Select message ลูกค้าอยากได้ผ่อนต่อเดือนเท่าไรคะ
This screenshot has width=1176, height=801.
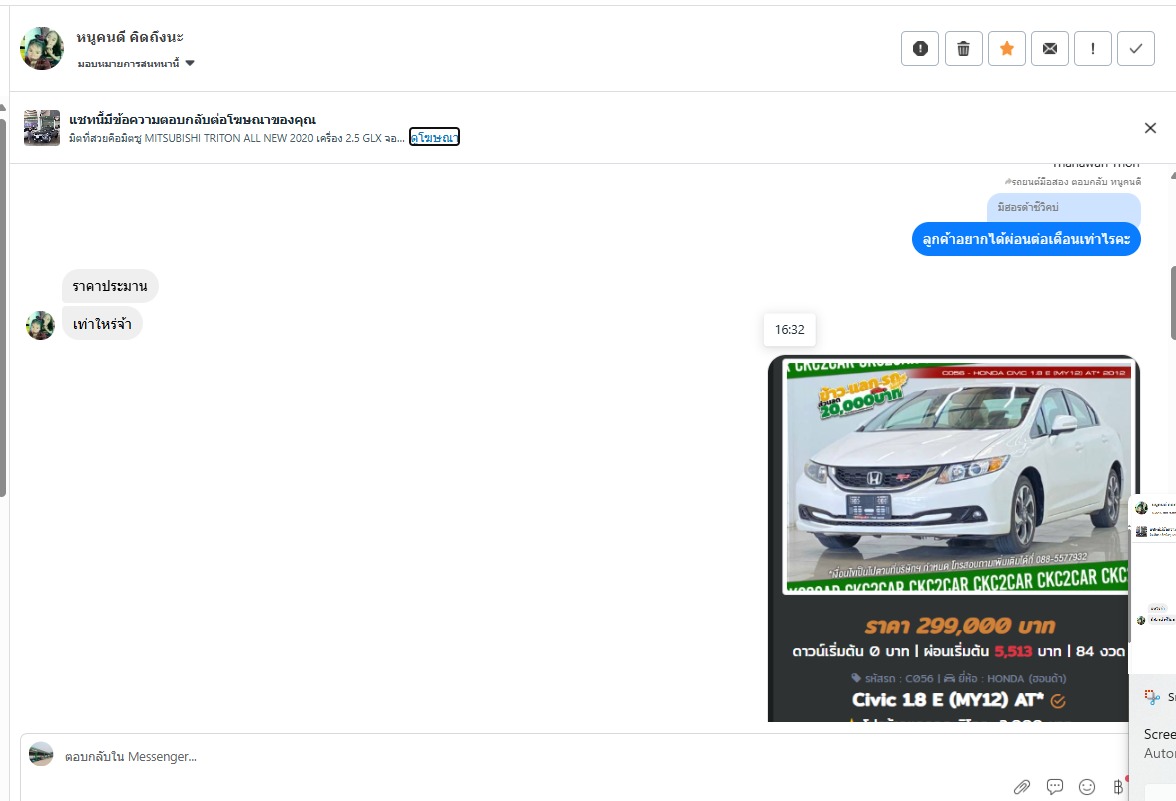pos(1026,239)
